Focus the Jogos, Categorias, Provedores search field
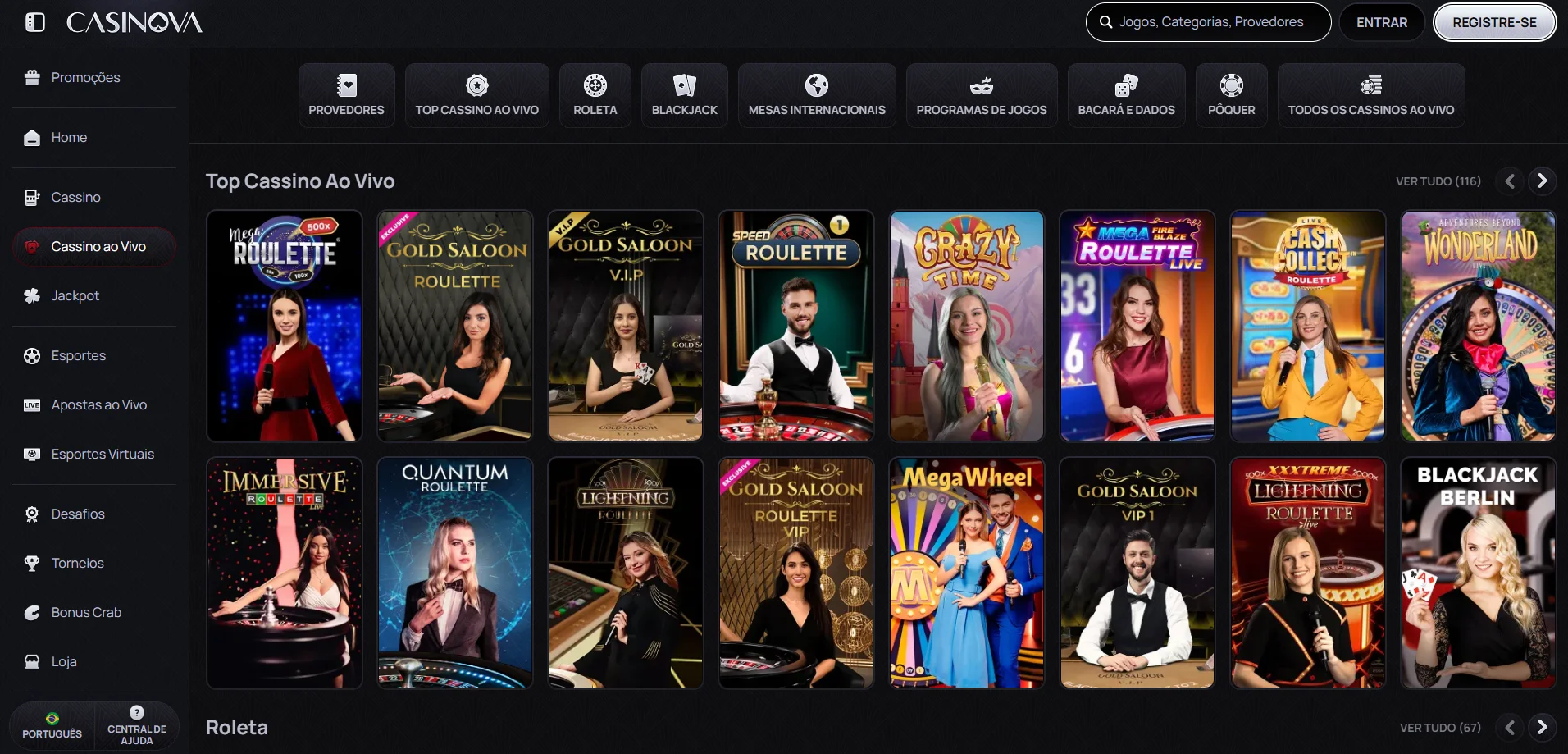The width and height of the screenshot is (1568, 754). pos(1208,22)
